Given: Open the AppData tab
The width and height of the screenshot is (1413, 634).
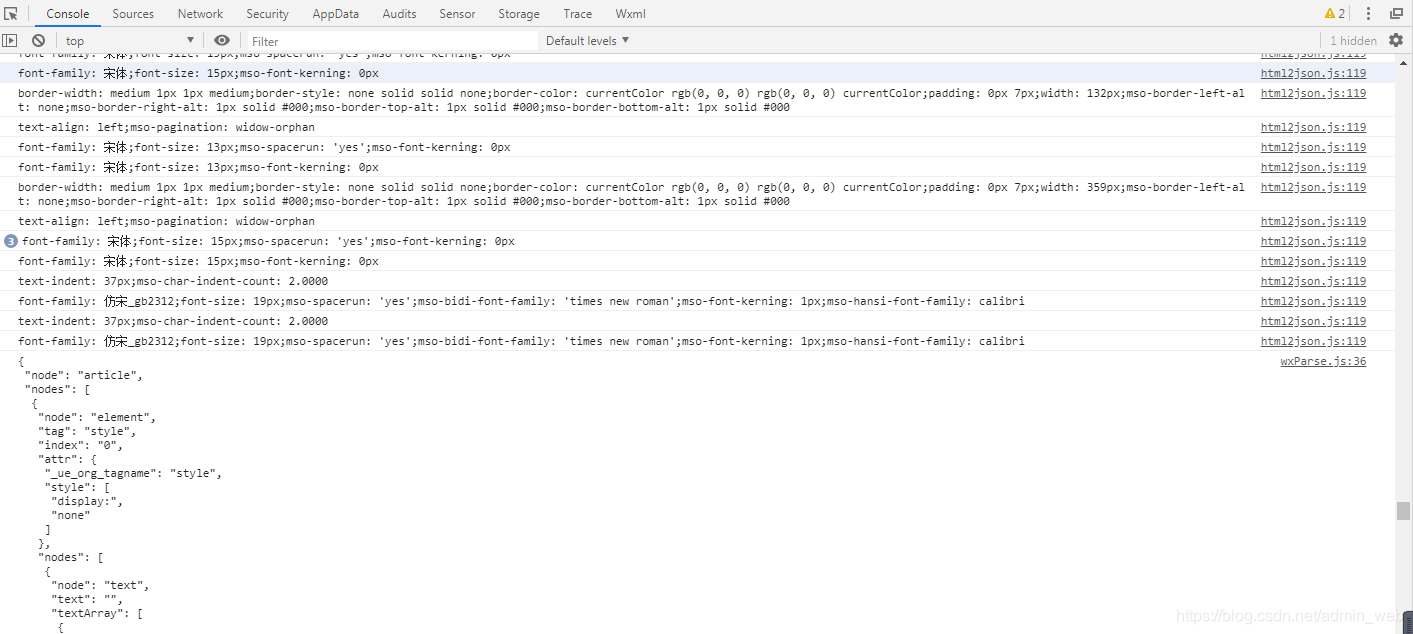Looking at the screenshot, I should point(335,14).
